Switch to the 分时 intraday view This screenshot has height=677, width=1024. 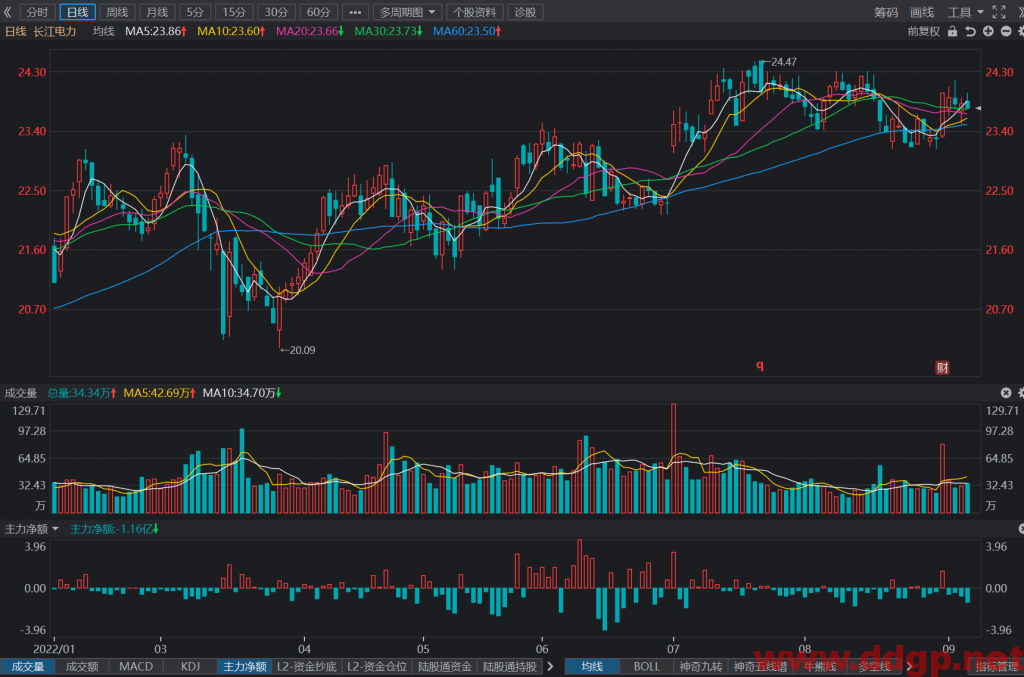coord(37,12)
